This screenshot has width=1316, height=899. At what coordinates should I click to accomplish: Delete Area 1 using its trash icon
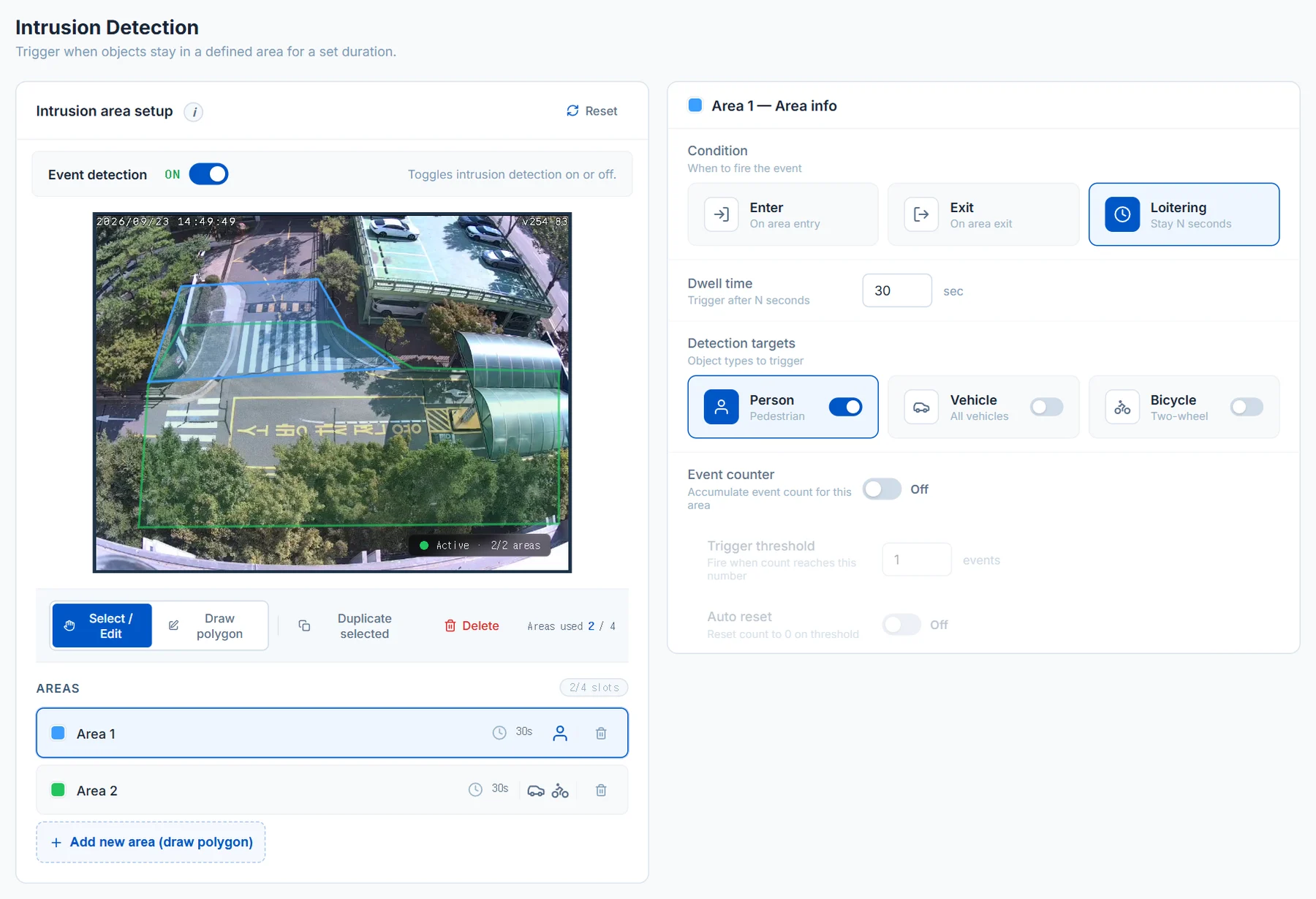pyautogui.click(x=601, y=733)
